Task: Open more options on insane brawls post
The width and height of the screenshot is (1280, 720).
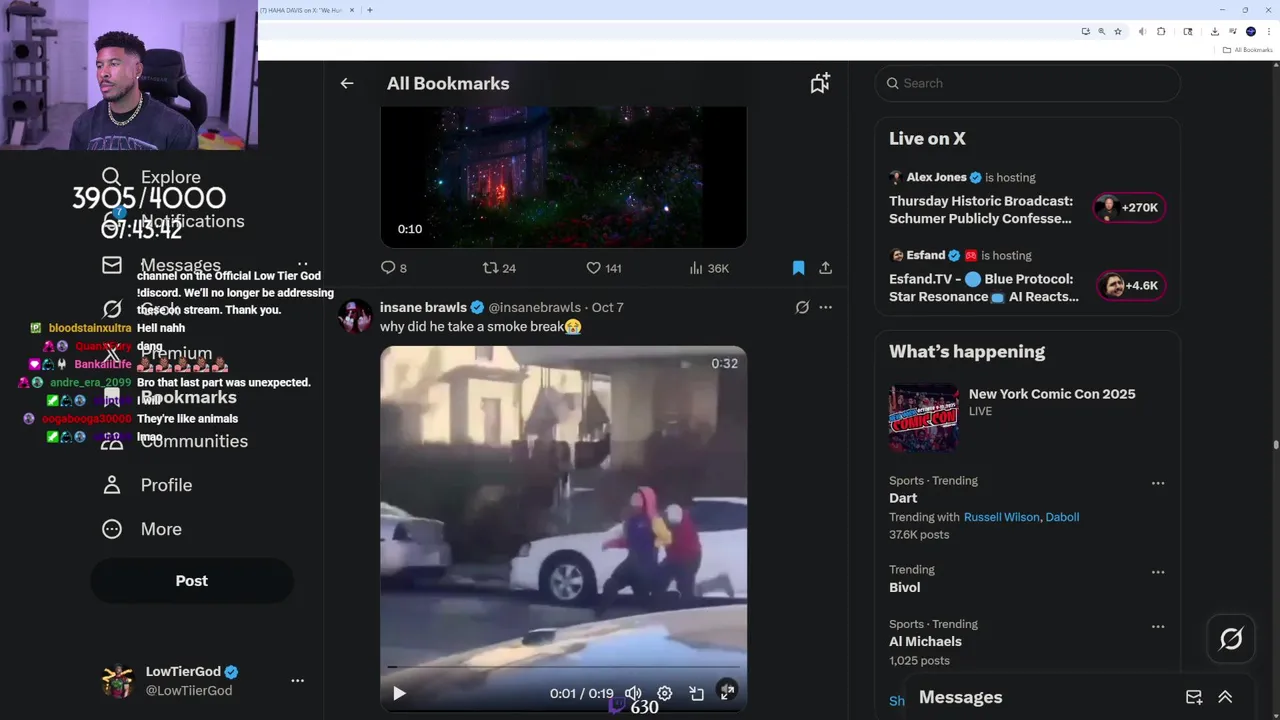Action: [x=825, y=308]
